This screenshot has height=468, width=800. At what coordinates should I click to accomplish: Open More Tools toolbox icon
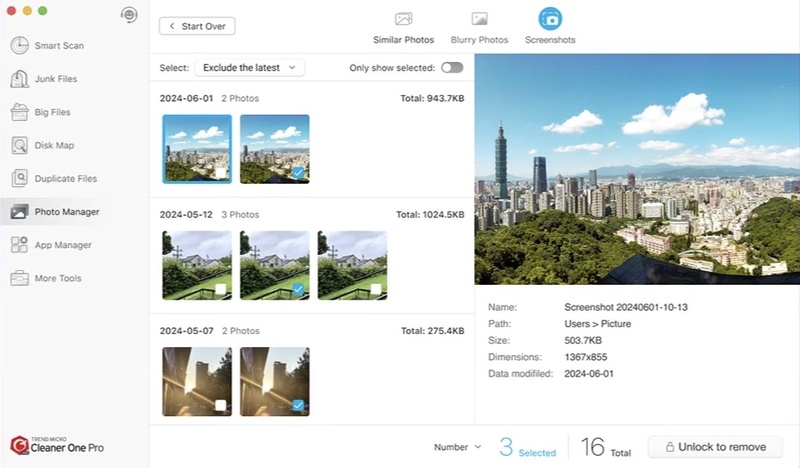pos(19,278)
